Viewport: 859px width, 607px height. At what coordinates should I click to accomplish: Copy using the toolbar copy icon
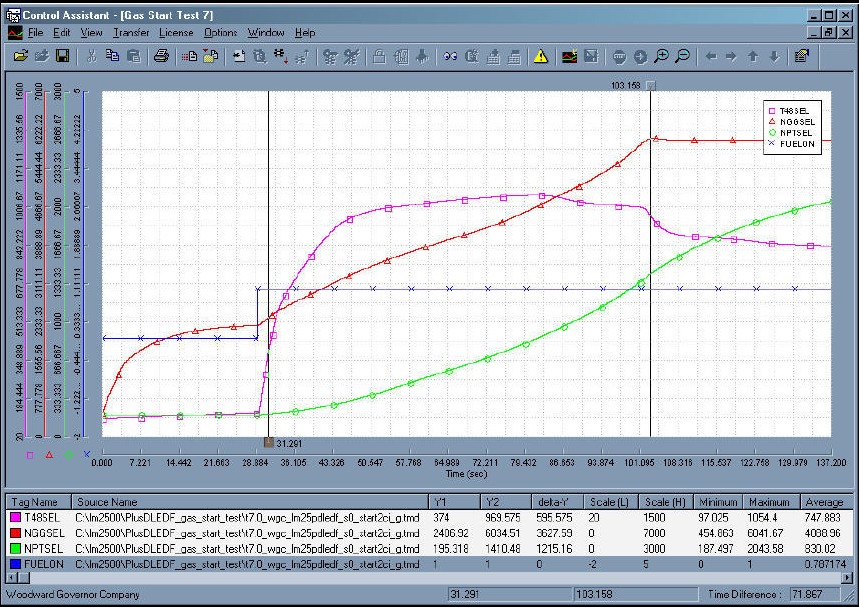point(112,56)
